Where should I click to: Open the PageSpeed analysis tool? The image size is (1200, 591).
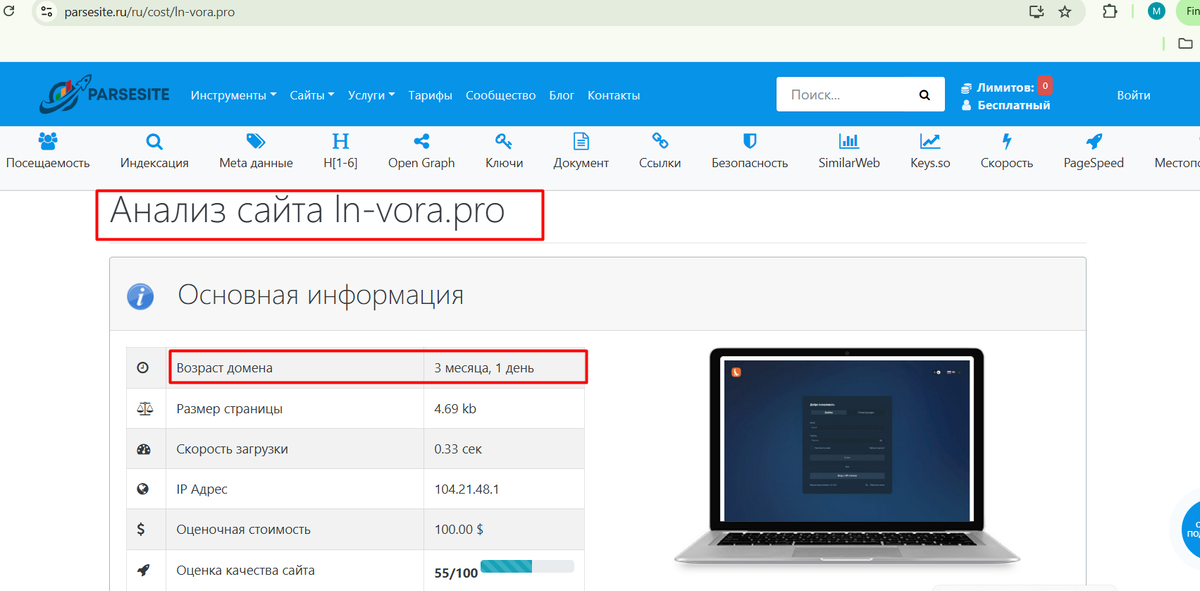1093,150
